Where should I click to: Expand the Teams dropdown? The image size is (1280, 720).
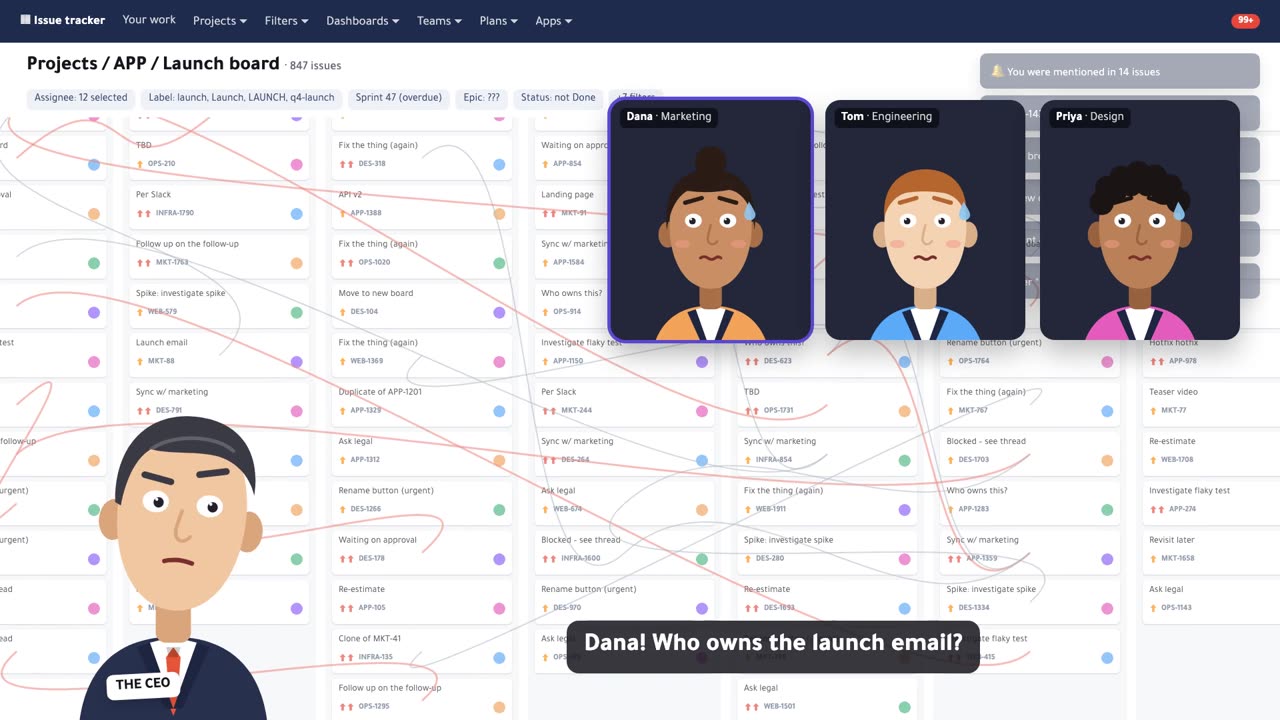click(439, 20)
